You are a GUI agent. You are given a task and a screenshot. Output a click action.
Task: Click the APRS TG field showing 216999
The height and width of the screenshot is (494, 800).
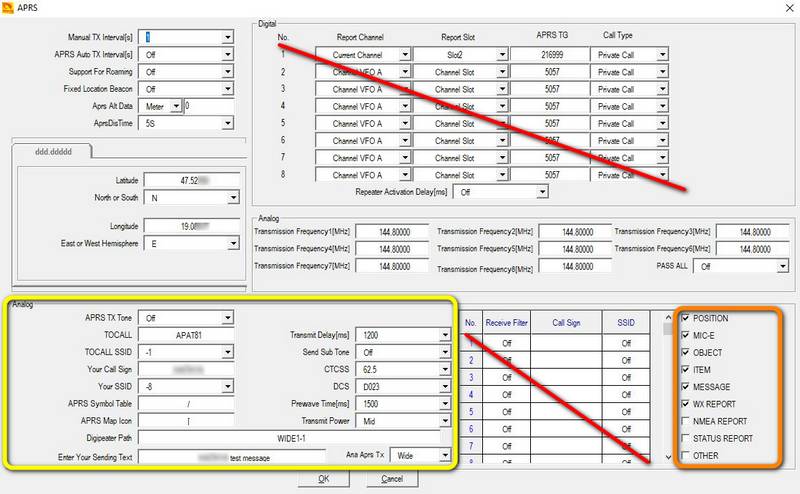[550, 55]
